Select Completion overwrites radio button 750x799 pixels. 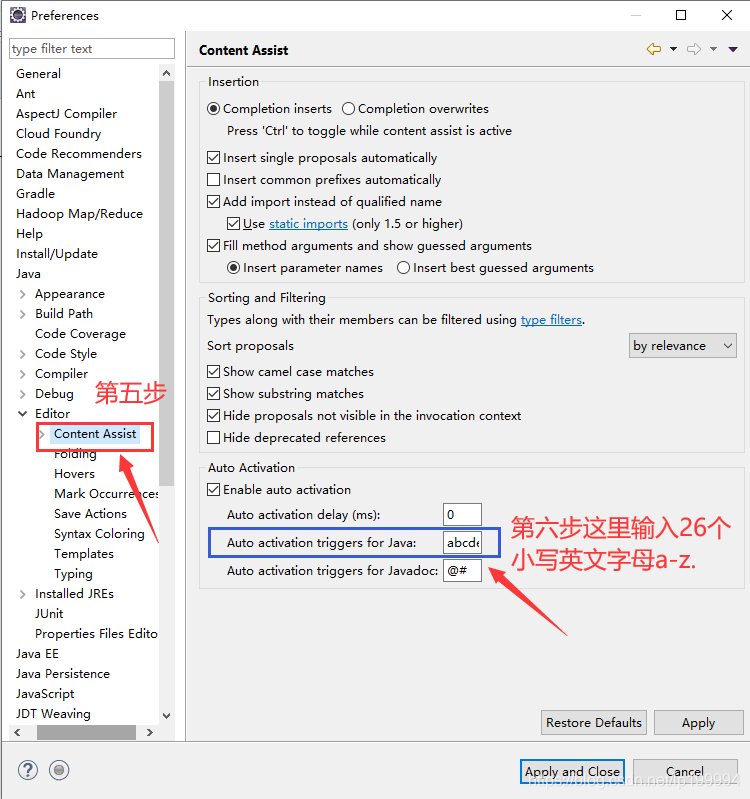point(349,109)
